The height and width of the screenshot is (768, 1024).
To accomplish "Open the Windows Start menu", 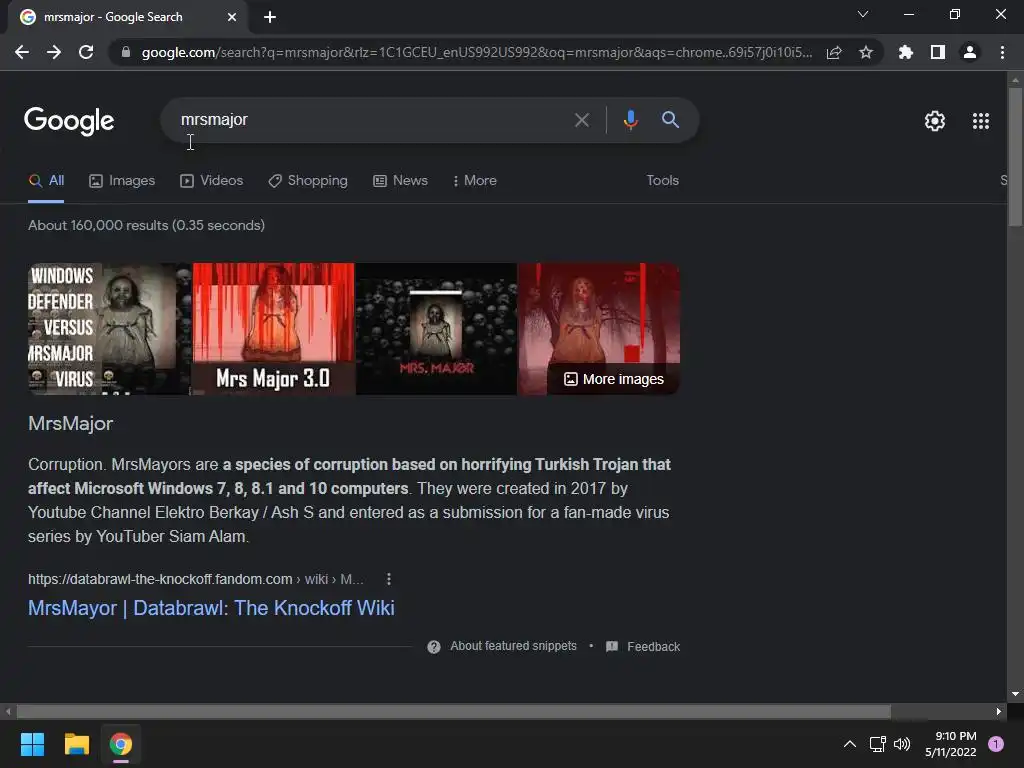I will pos(32,744).
